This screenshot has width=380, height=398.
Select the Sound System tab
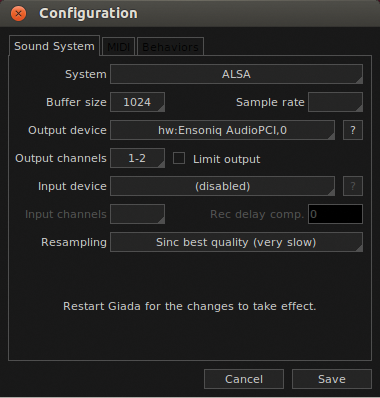pos(54,46)
